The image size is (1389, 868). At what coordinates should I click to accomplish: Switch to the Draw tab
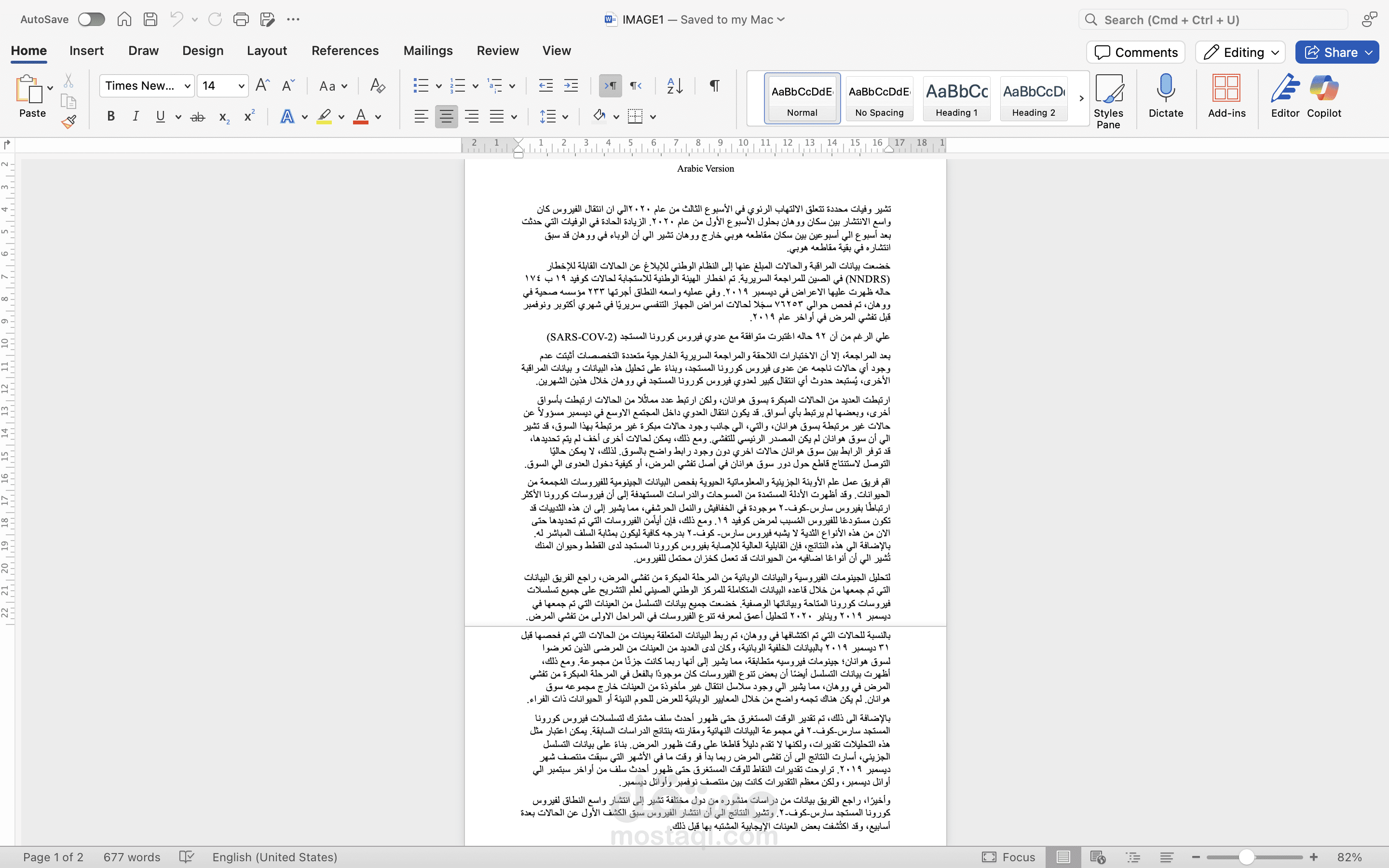[x=144, y=51]
